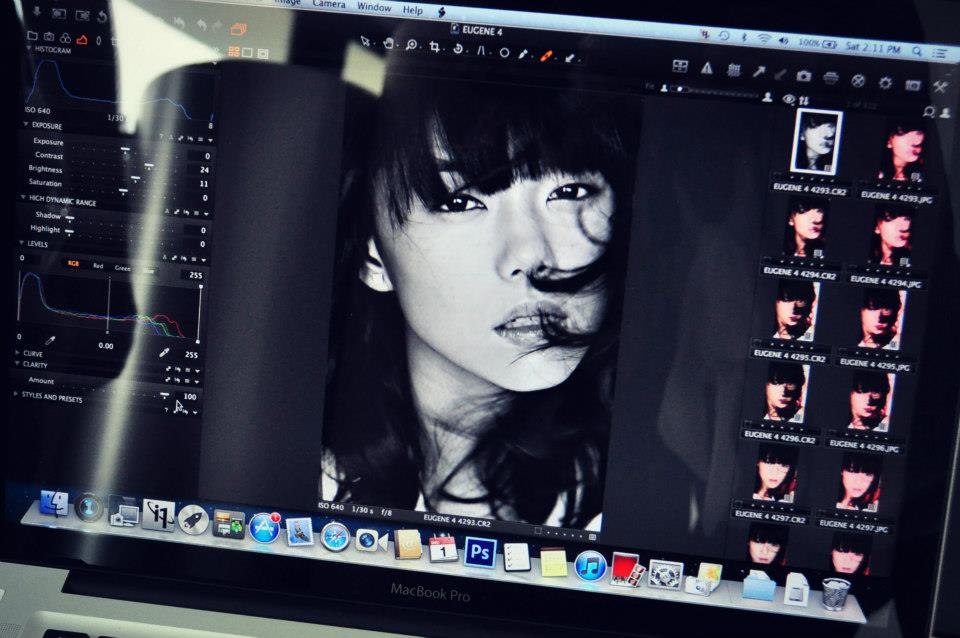Image resolution: width=960 pixels, height=638 pixels.
Task: Choose the rotate tool in toolbar
Action: pyautogui.click(x=457, y=48)
